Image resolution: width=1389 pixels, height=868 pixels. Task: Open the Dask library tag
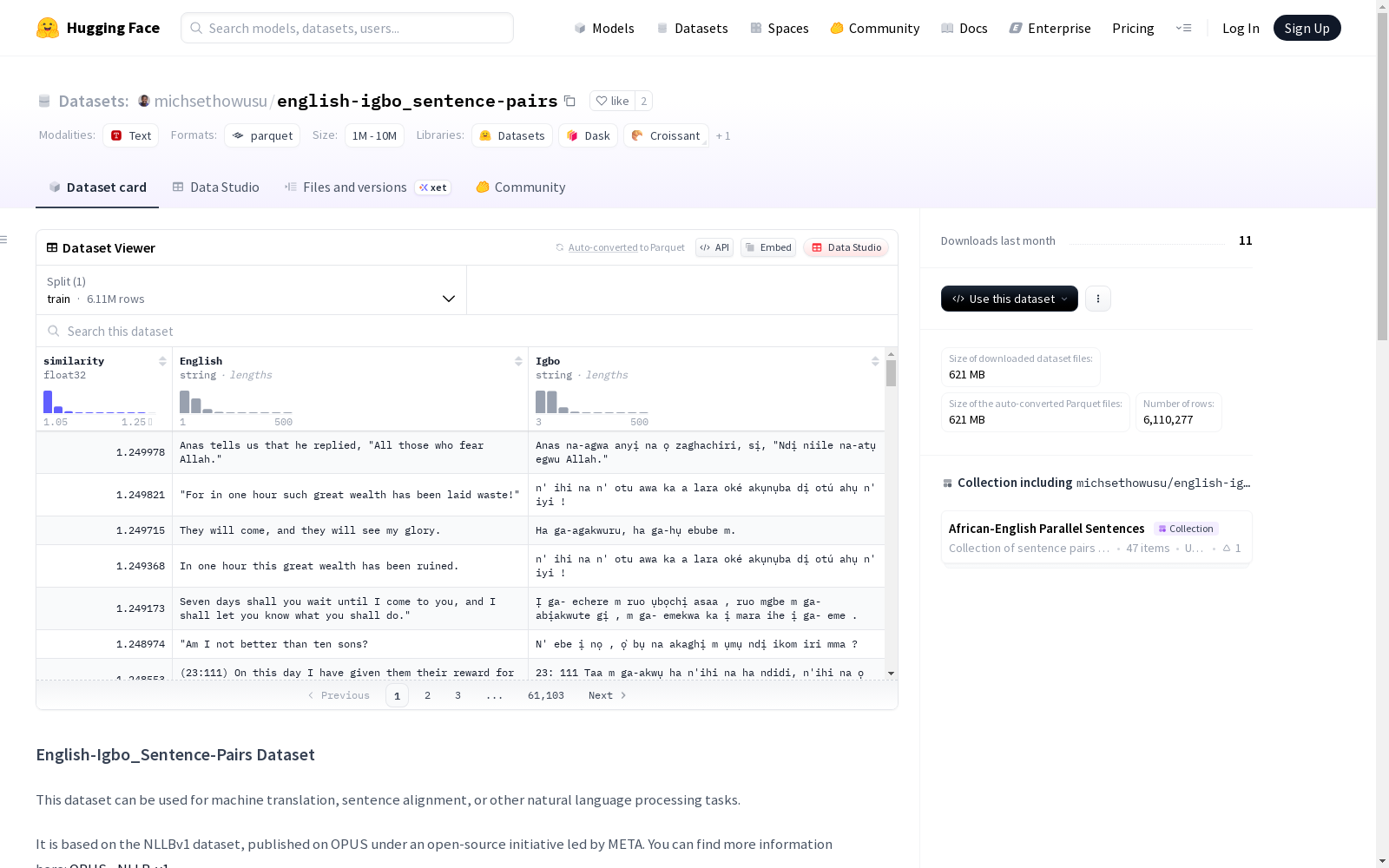coord(589,135)
